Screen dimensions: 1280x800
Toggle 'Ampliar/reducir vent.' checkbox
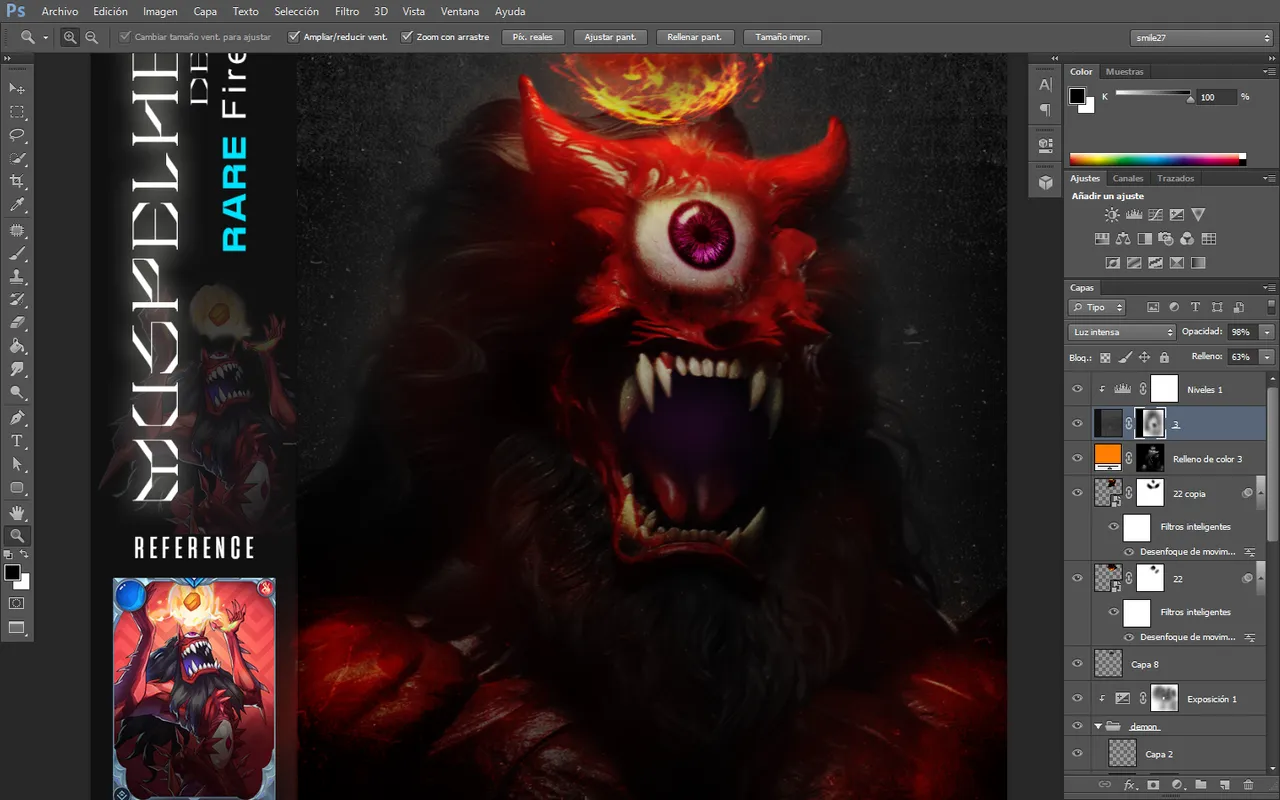[294, 37]
